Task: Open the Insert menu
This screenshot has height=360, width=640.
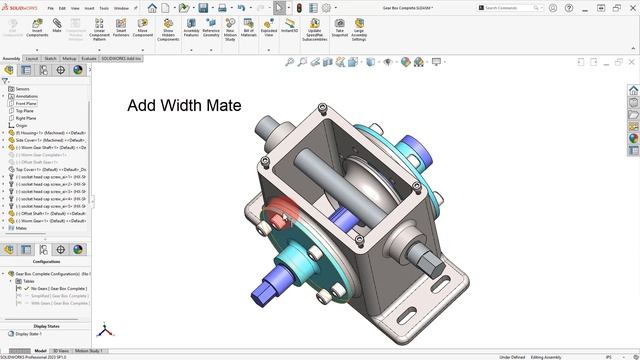Action: pos(89,8)
